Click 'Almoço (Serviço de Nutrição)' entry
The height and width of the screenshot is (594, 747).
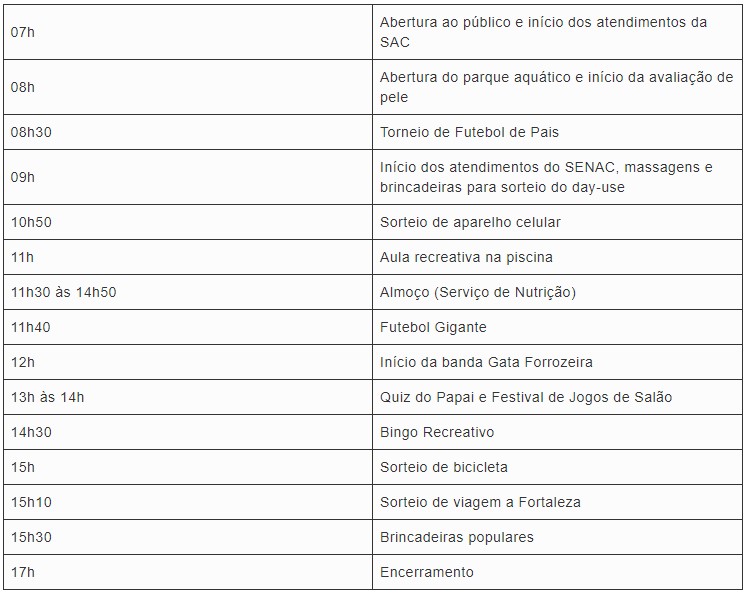[478, 292]
